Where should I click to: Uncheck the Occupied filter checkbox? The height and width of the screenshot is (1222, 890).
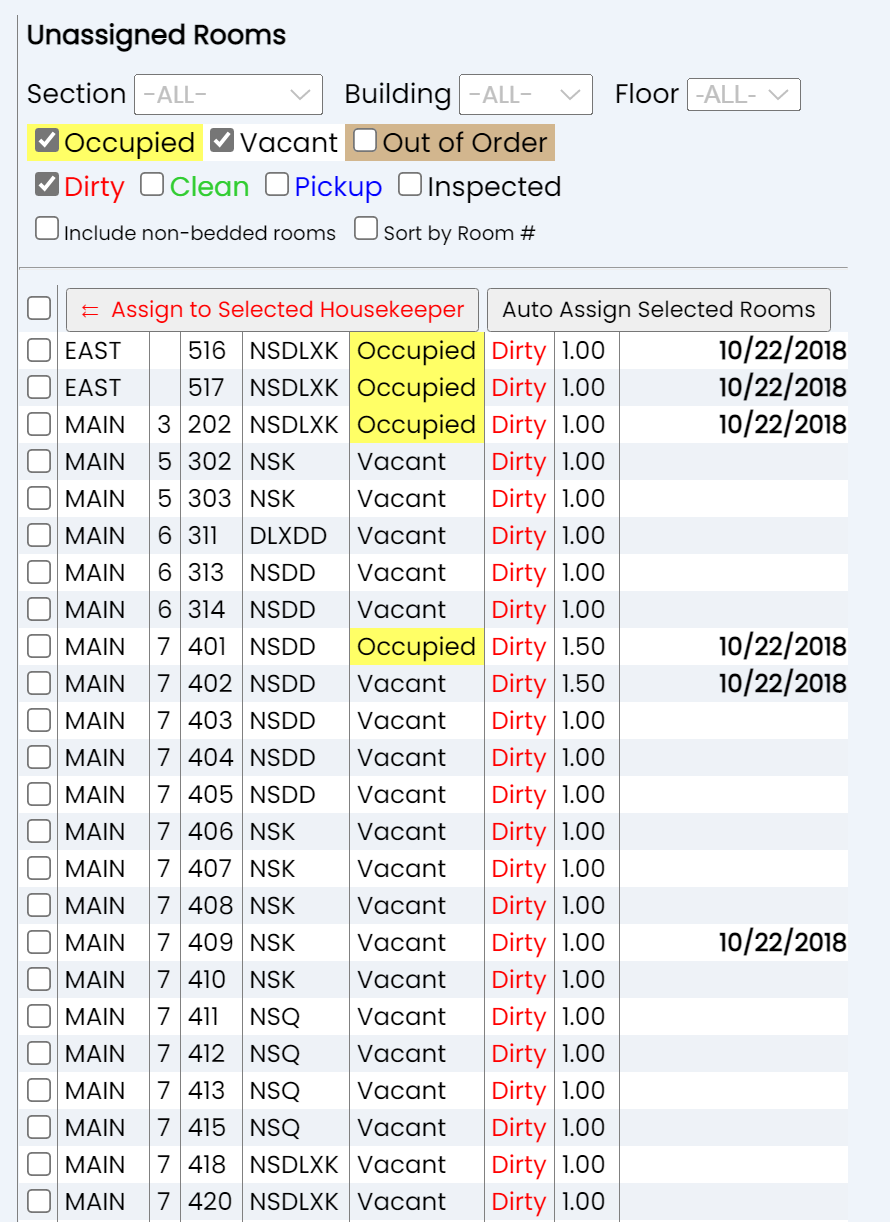click(47, 141)
